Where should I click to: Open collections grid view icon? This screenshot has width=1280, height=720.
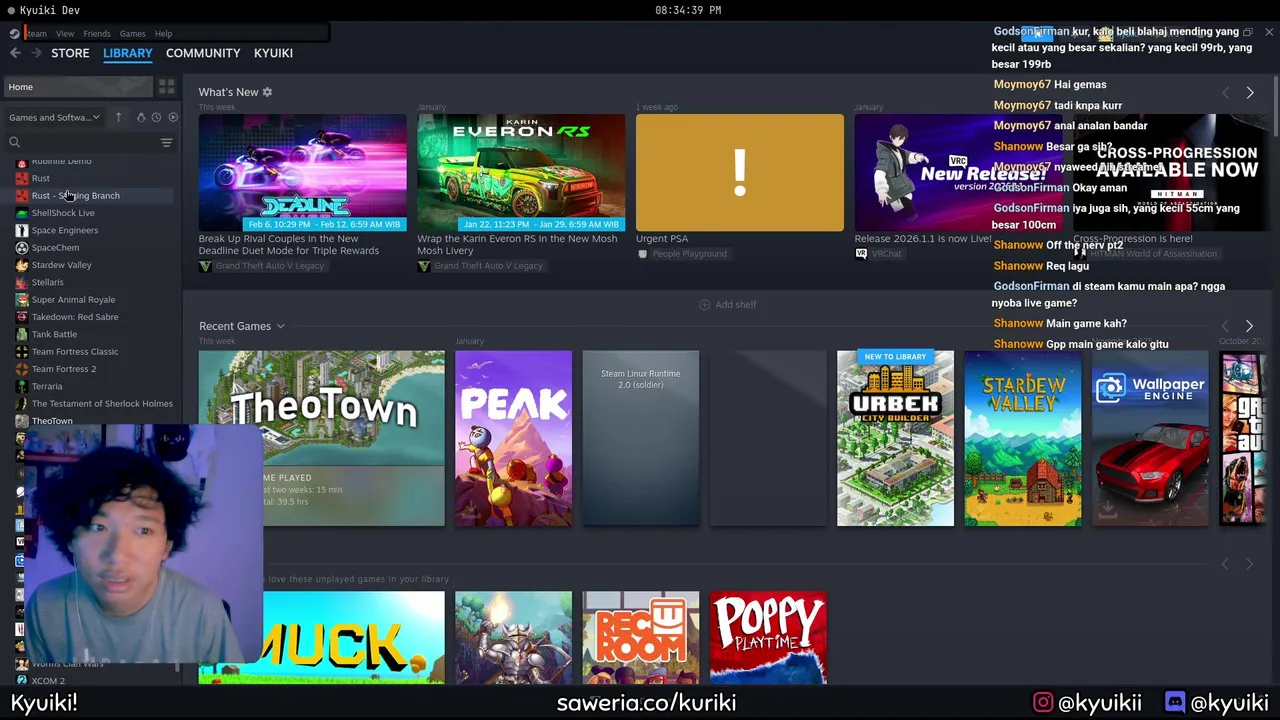click(x=167, y=87)
